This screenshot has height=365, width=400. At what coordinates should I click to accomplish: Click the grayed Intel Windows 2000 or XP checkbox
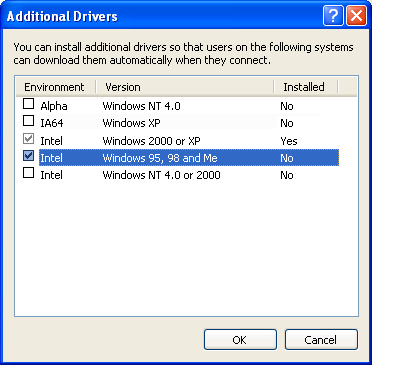[28, 138]
